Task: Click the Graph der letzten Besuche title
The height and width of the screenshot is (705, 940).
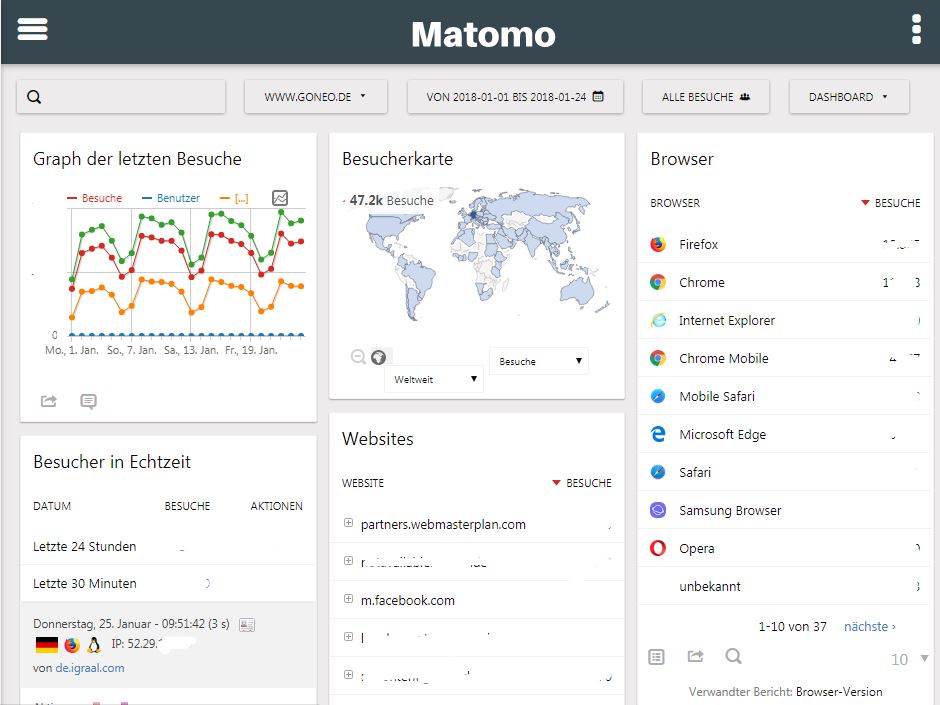Action: 137,159
